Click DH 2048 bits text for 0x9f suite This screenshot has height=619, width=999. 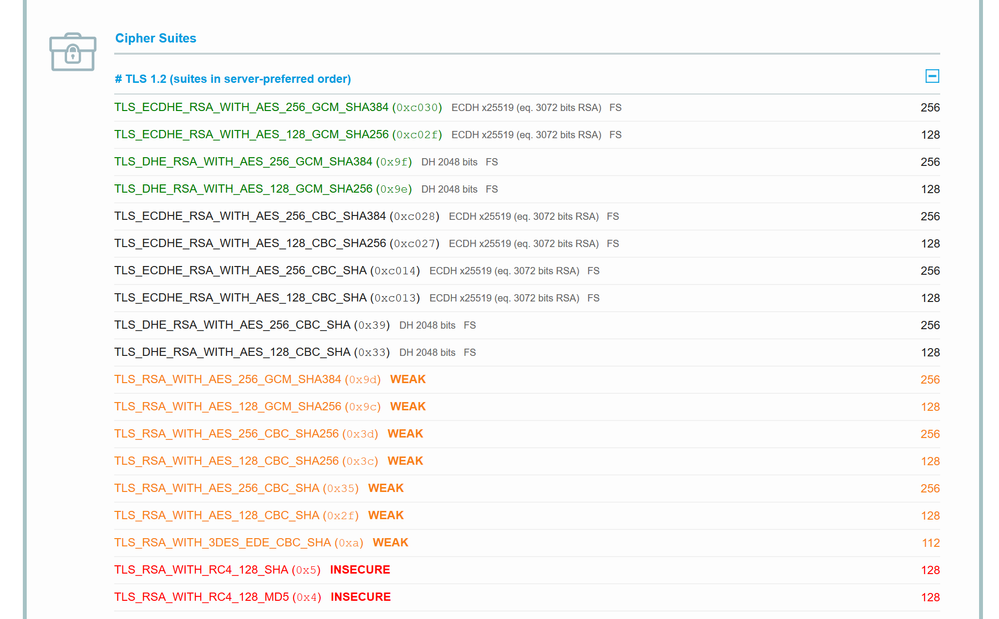pos(449,162)
